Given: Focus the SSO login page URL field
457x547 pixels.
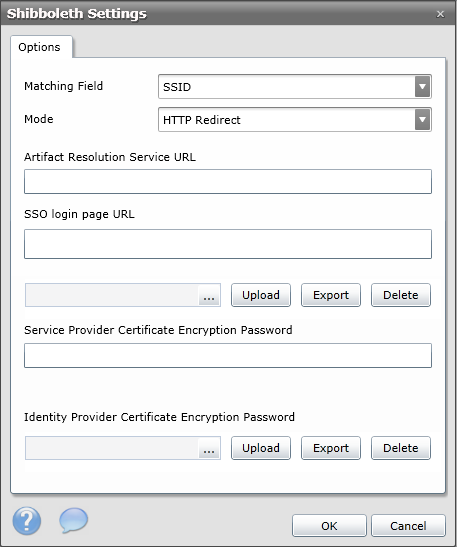Looking at the screenshot, I should [228, 244].
